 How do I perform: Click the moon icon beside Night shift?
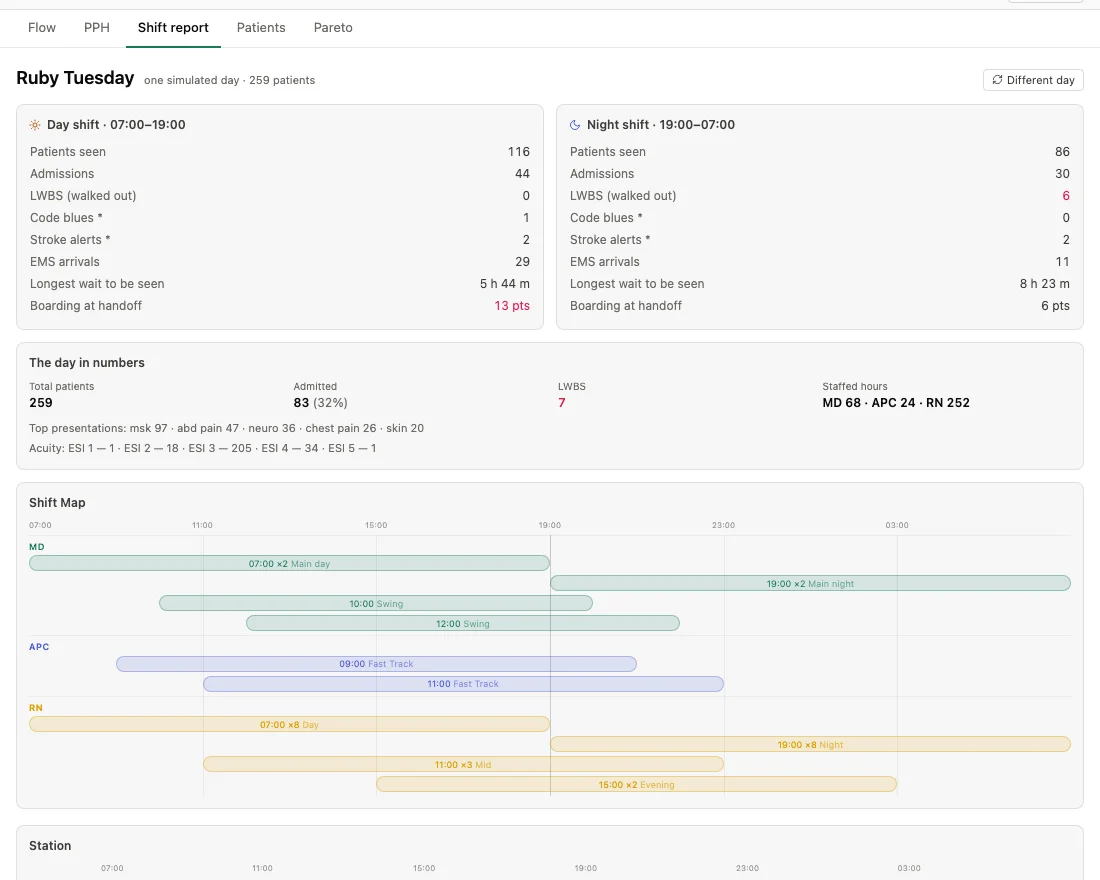tap(575, 125)
